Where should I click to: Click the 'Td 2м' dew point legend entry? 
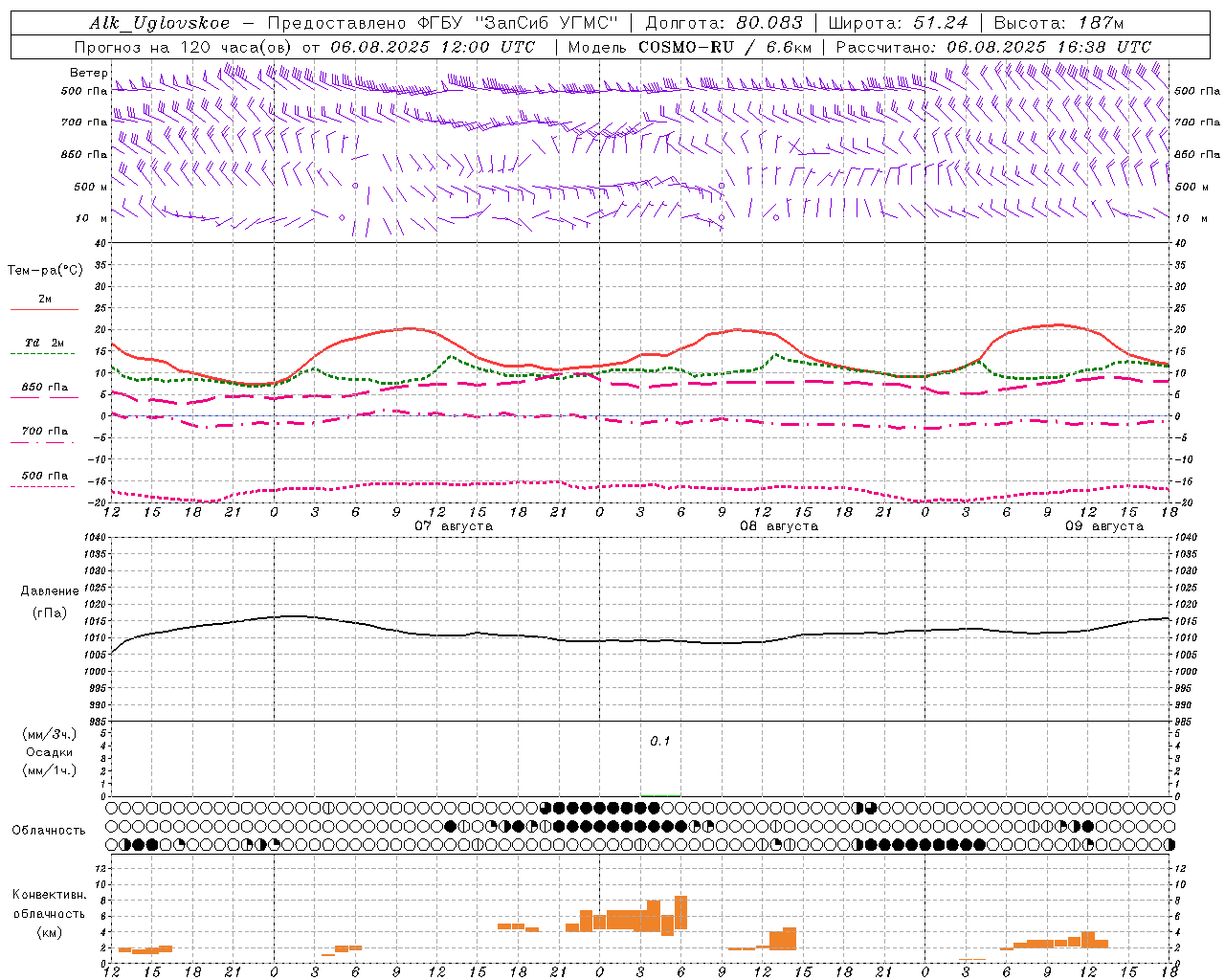click(x=45, y=343)
